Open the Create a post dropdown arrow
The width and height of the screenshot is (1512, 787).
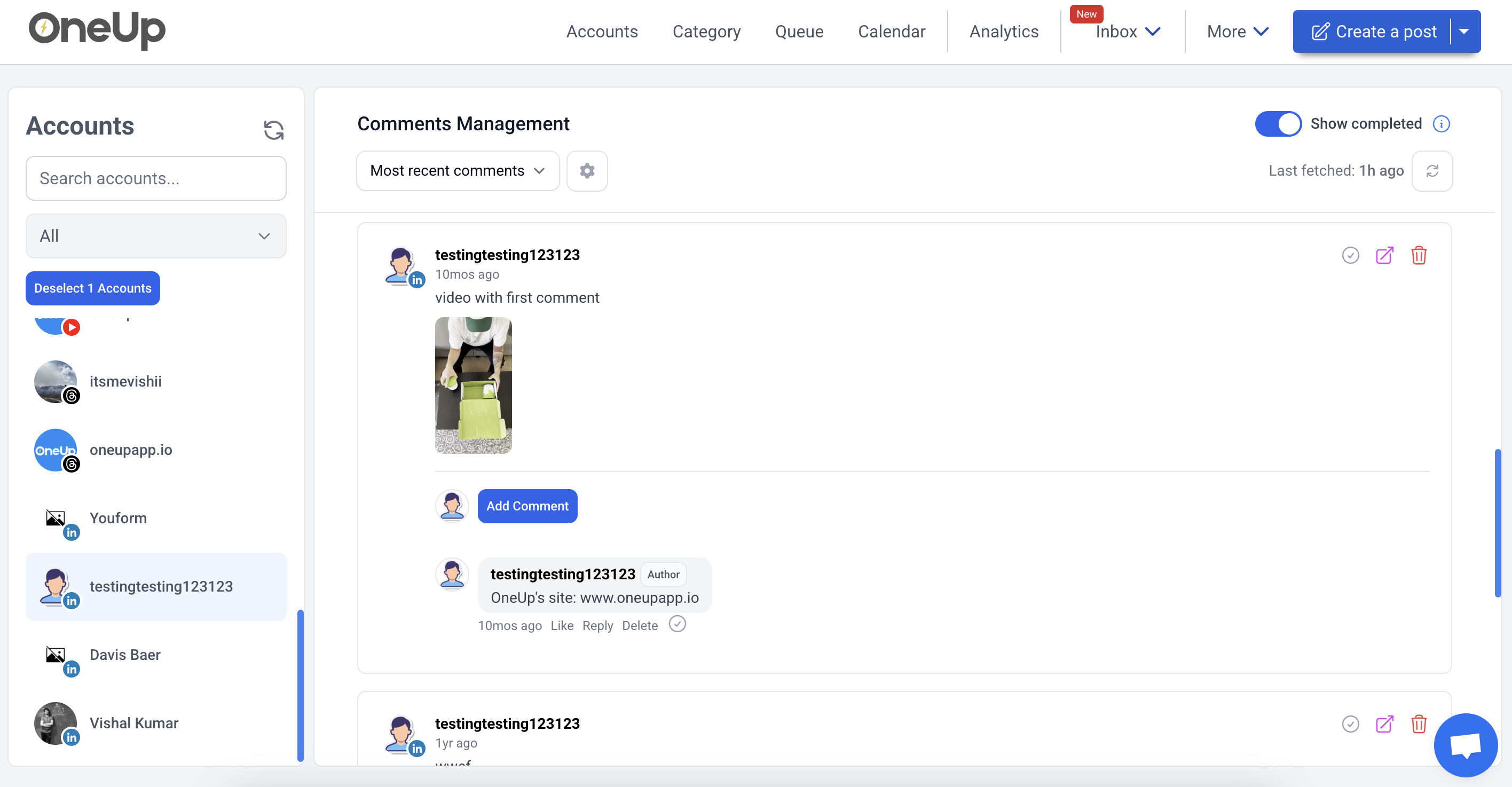1464,31
